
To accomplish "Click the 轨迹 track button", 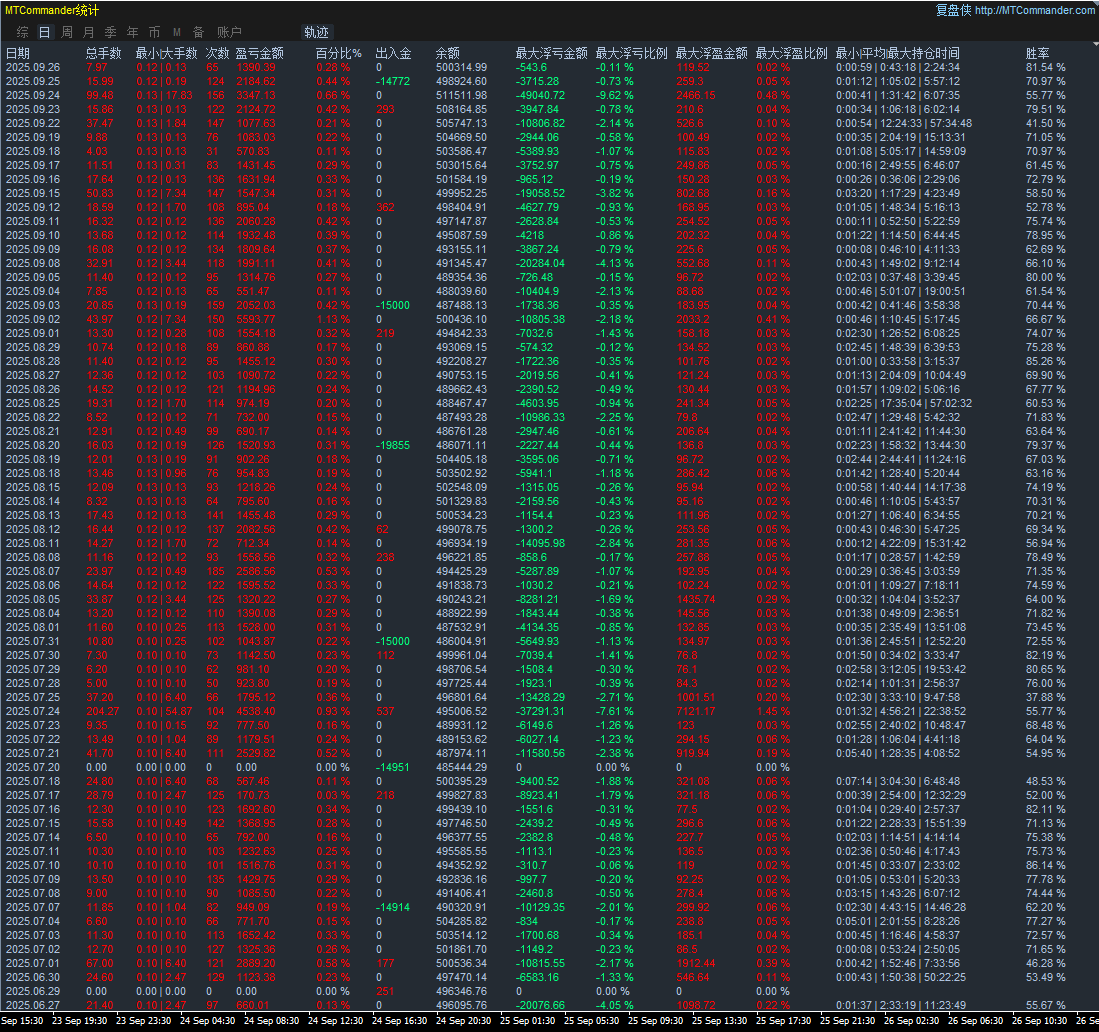I will (x=316, y=32).
